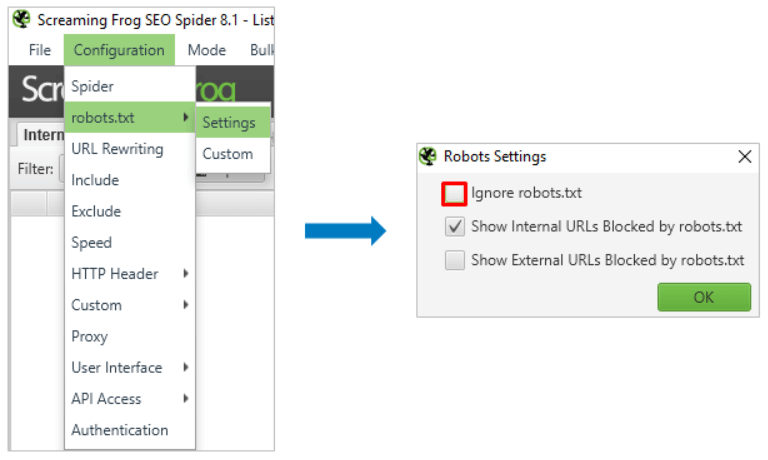The width and height of the screenshot is (768, 460).
Task: Expand the Custom submenu arrow in Configuration menu
Action: pos(186,305)
